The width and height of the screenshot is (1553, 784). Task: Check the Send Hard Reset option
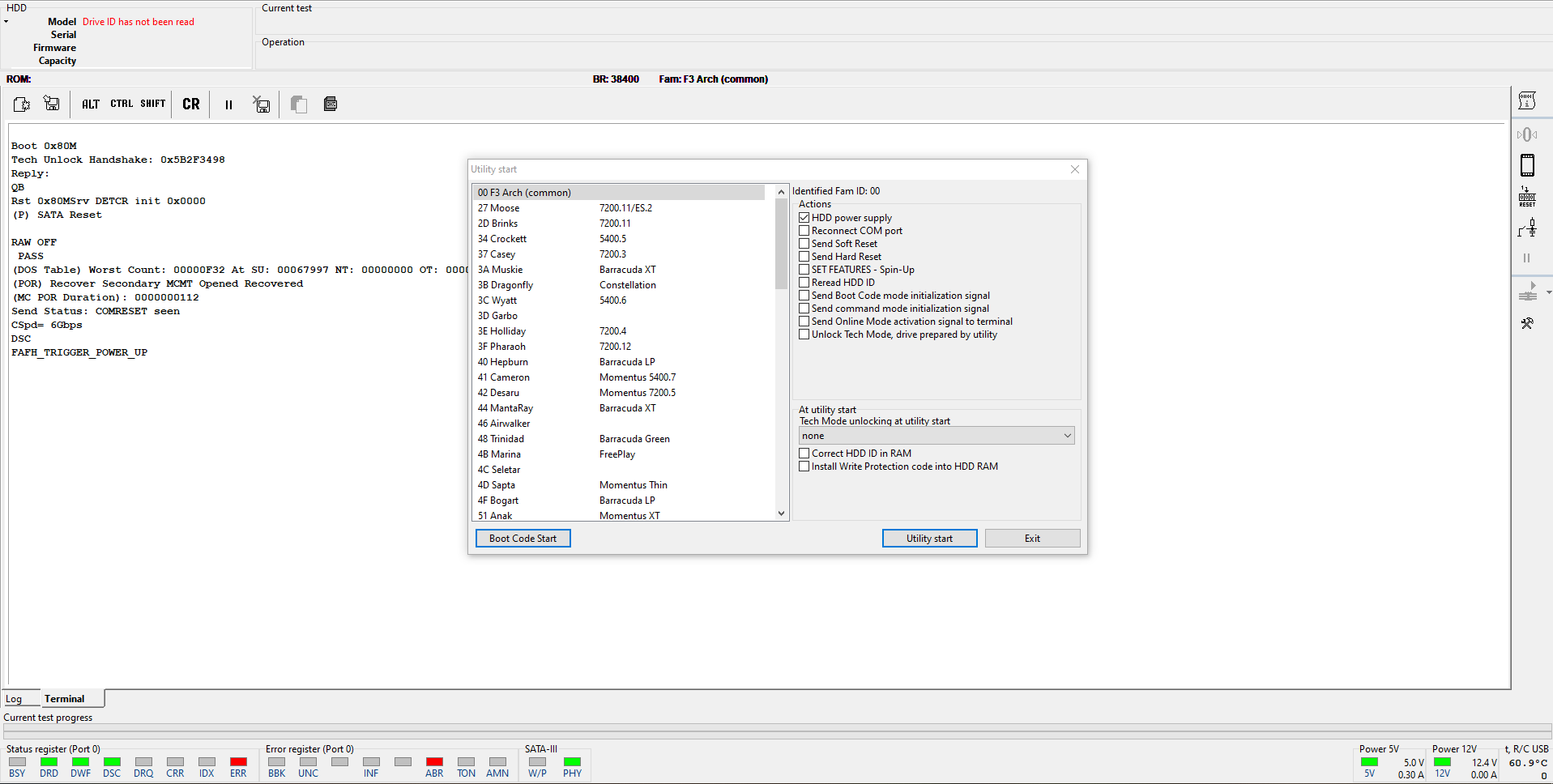tap(804, 257)
